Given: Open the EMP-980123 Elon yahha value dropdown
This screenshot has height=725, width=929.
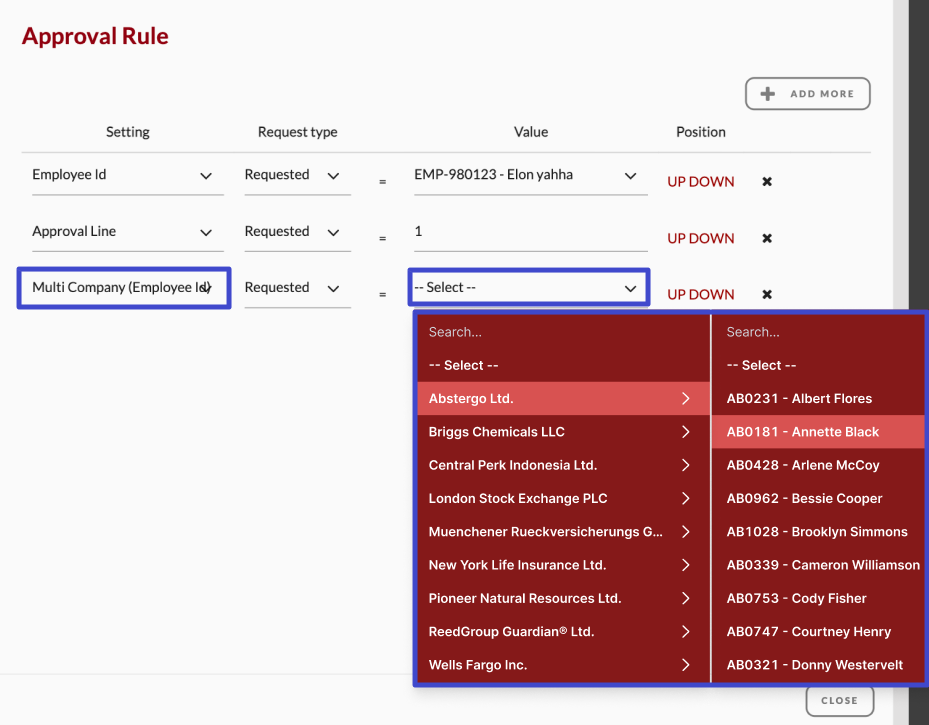Looking at the screenshot, I should pos(530,175).
